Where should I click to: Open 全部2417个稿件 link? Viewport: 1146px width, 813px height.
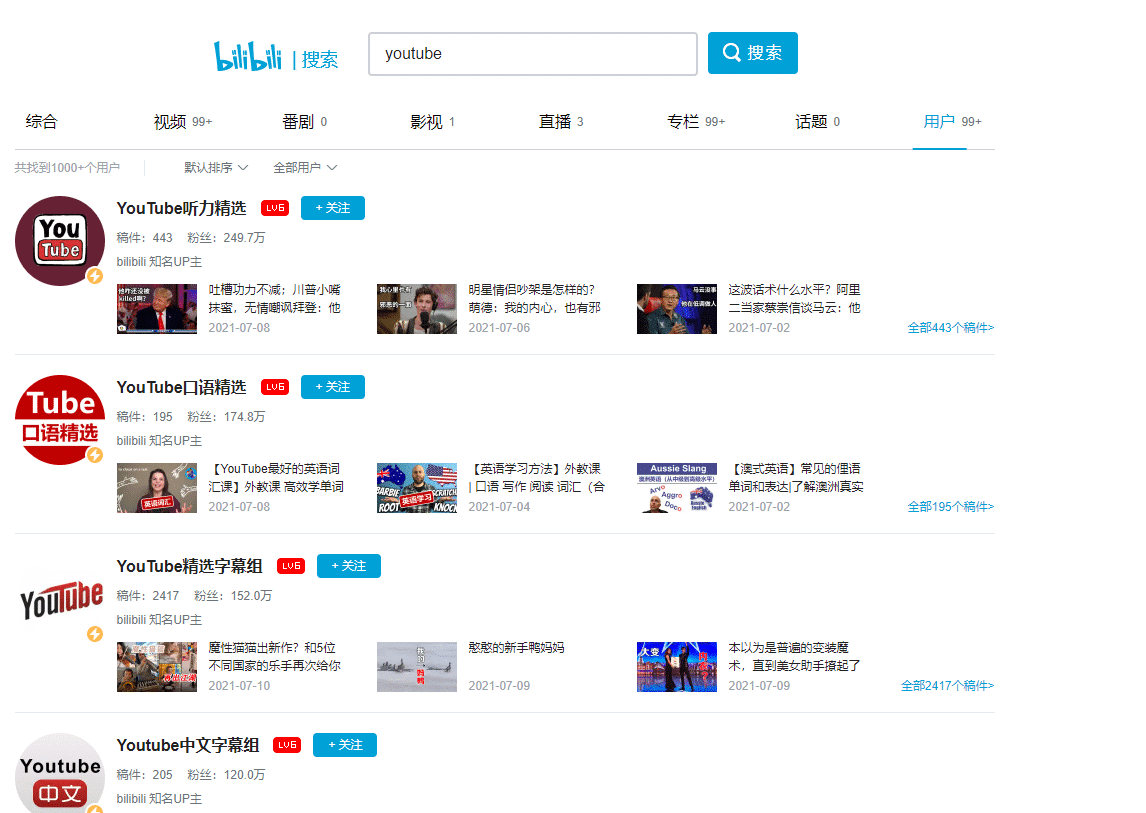[948, 686]
